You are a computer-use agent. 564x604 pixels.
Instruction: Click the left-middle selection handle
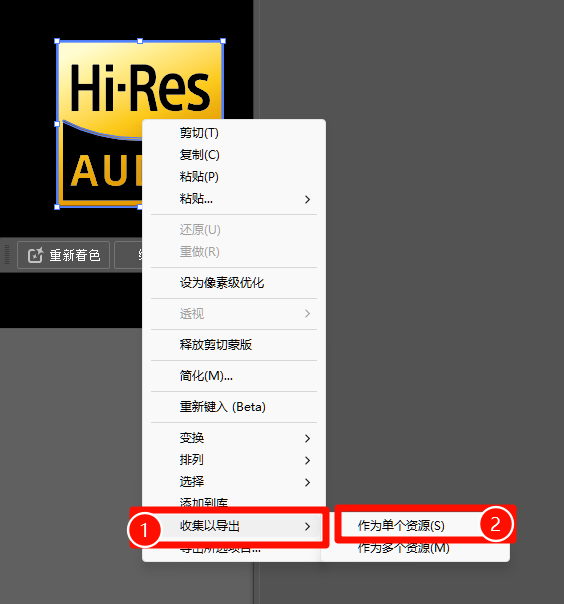coord(57,124)
